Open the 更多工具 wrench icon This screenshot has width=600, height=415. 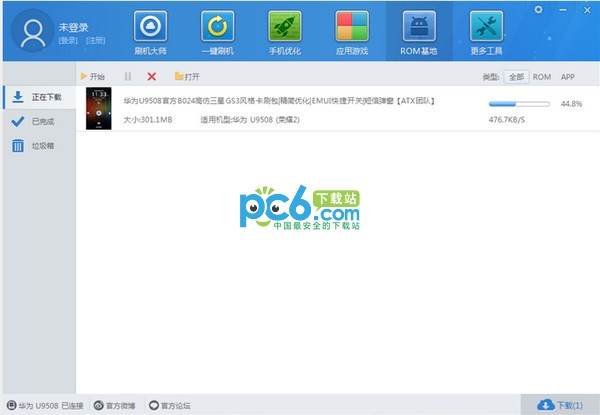tap(486, 26)
